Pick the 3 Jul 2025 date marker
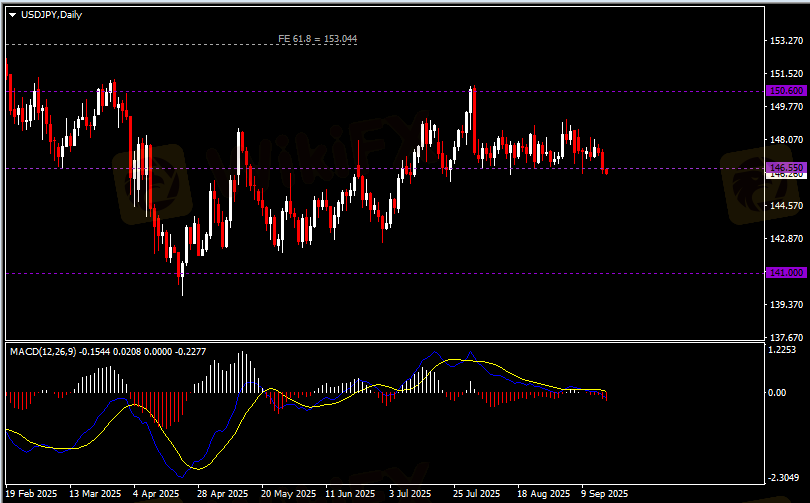This screenshot has height=503, width=810. pyautogui.click(x=411, y=494)
